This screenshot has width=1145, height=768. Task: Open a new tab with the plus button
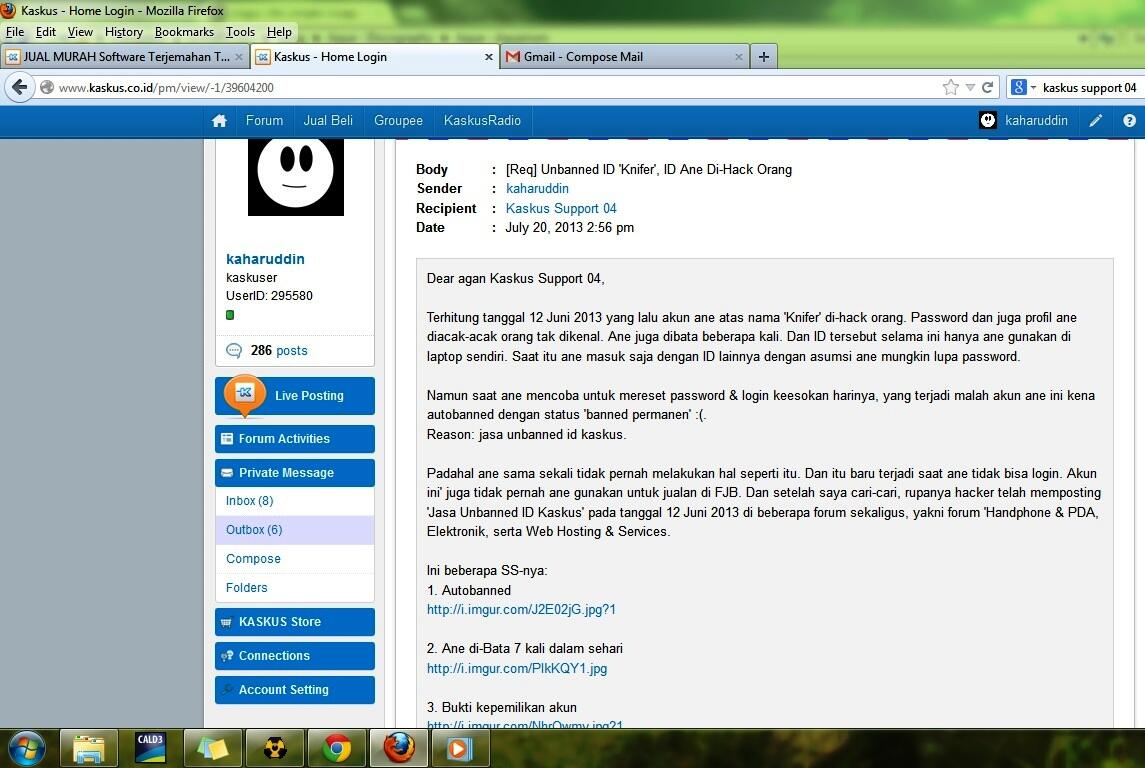[763, 57]
